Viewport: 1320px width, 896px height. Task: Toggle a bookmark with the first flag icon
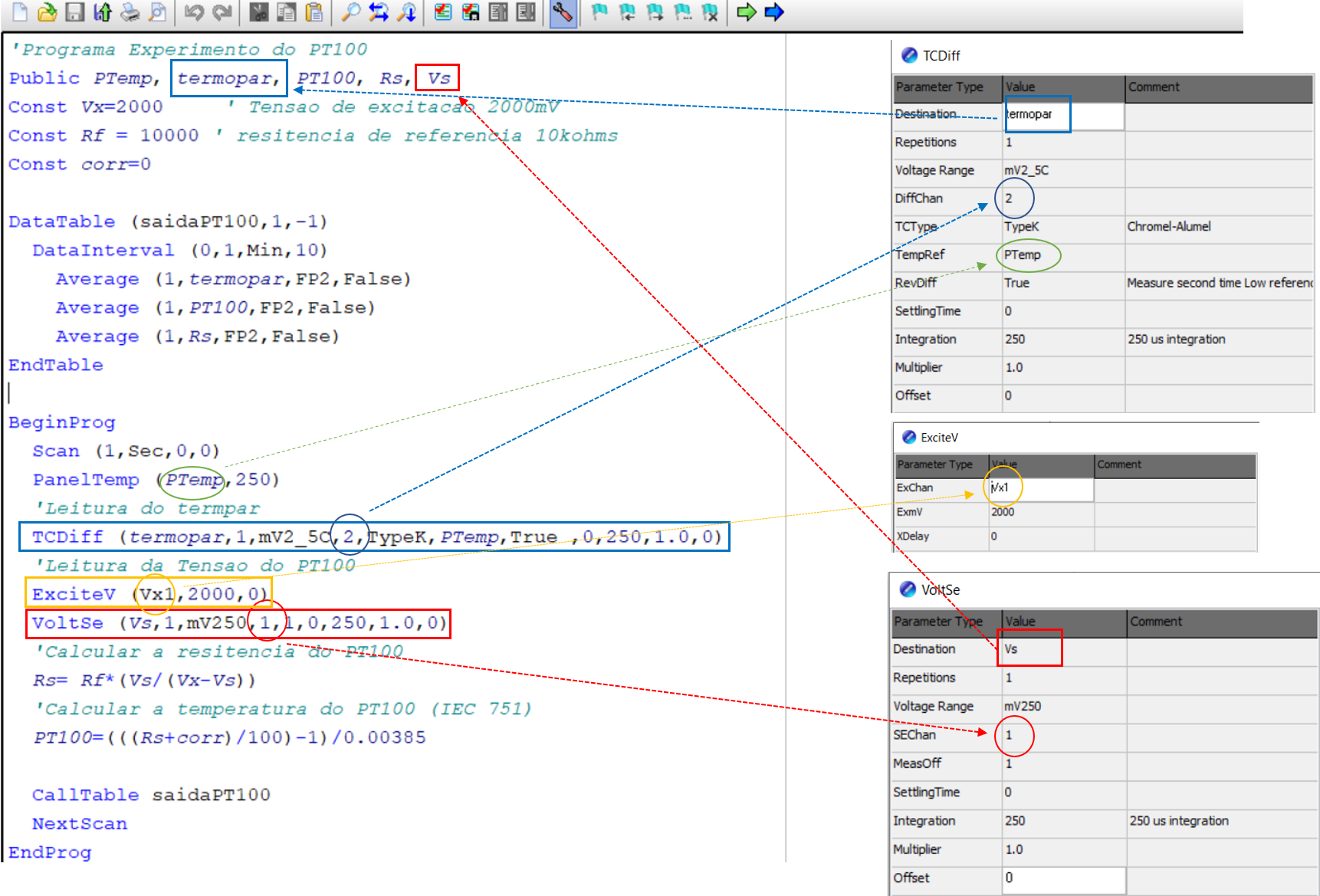click(599, 11)
